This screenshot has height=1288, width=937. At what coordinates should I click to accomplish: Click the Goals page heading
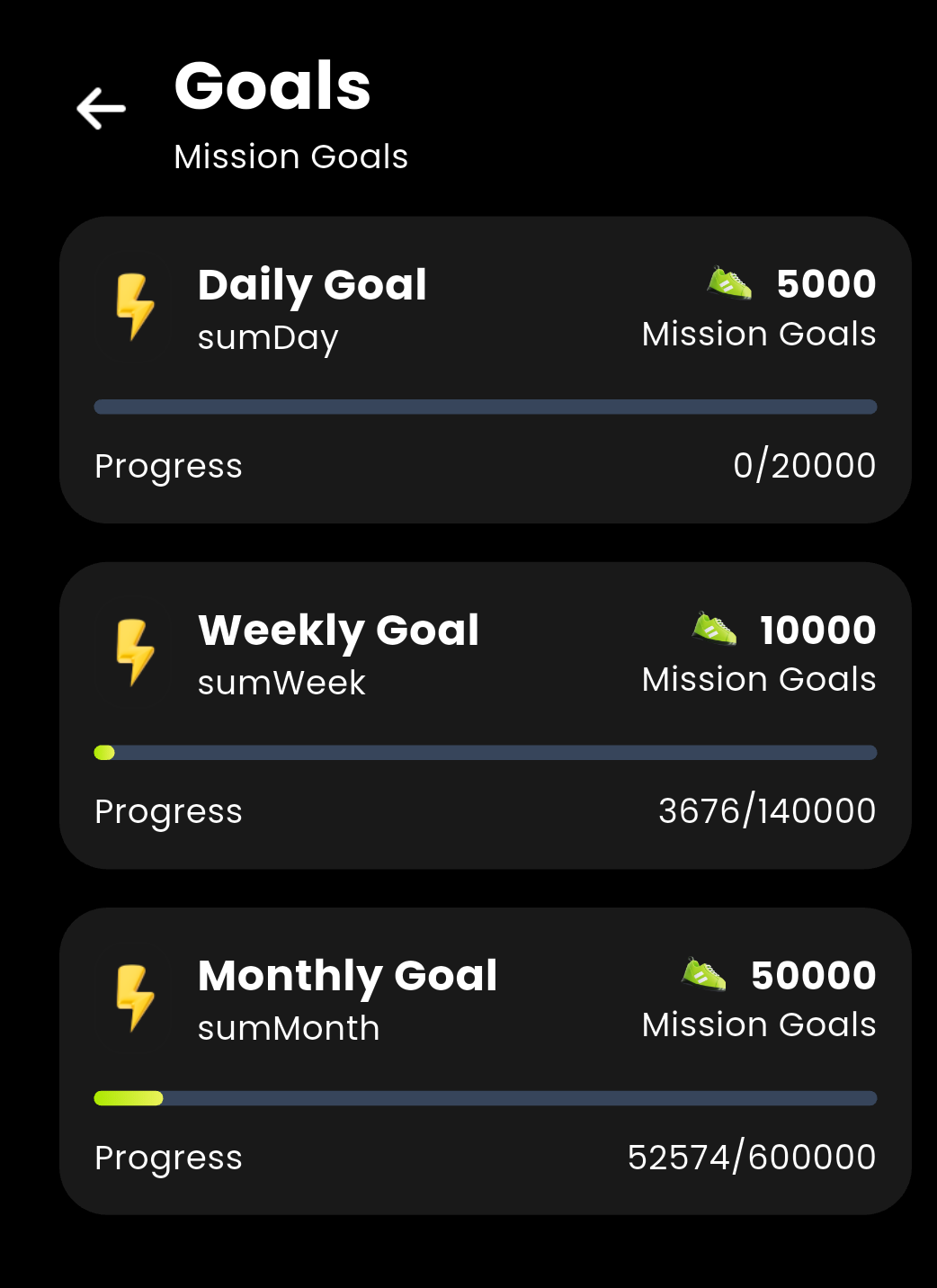(x=272, y=87)
